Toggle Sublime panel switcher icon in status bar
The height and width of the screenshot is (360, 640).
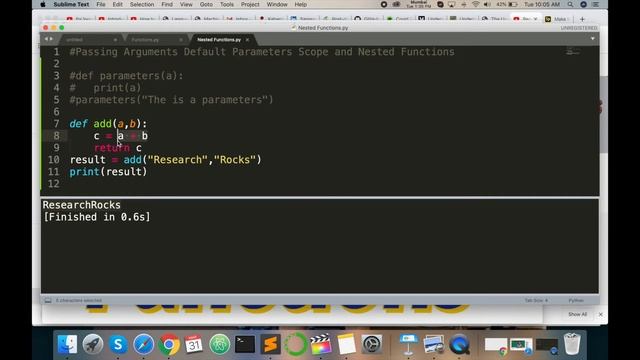click(x=48, y=300)
